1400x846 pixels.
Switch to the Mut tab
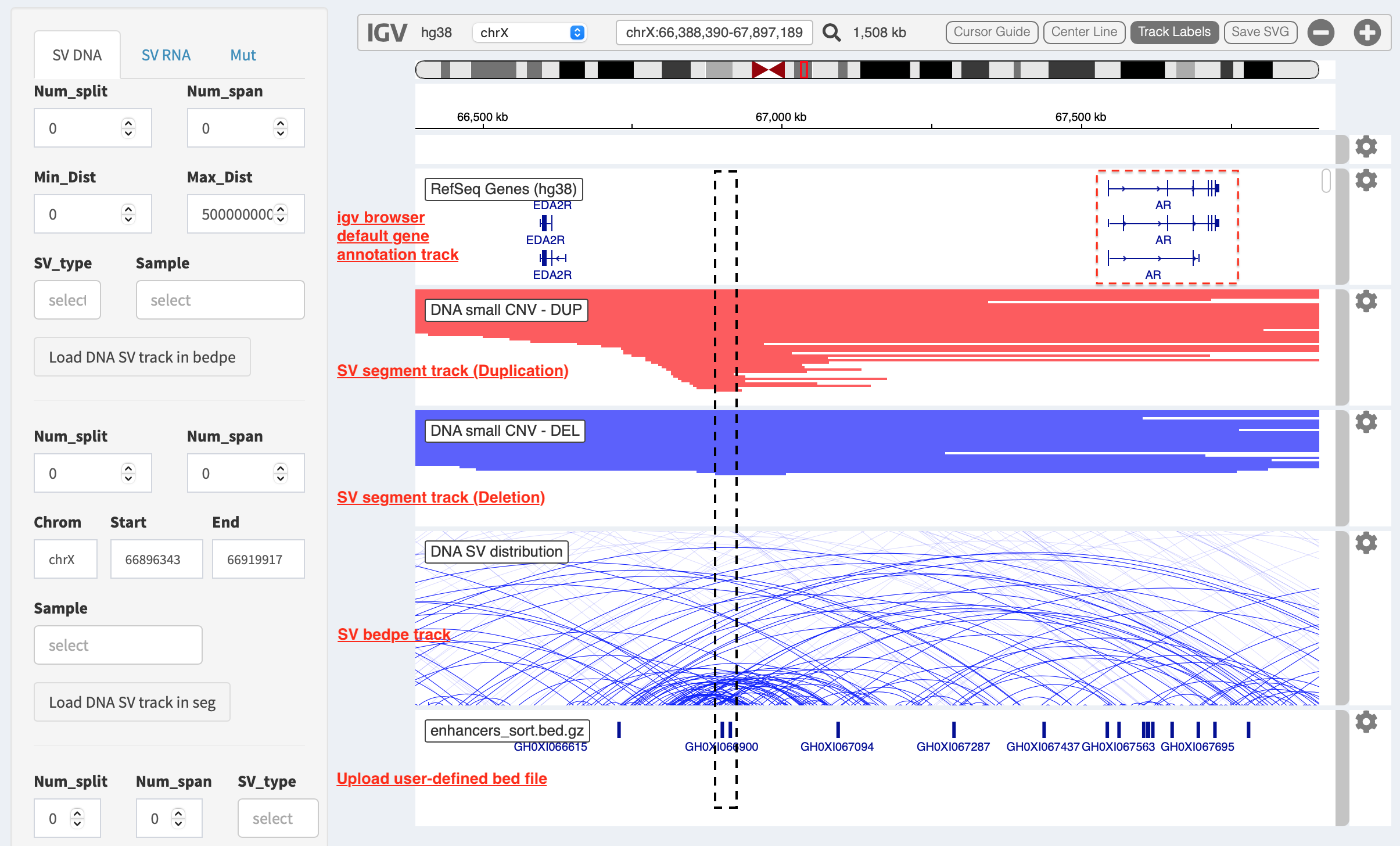coord(243,55)
